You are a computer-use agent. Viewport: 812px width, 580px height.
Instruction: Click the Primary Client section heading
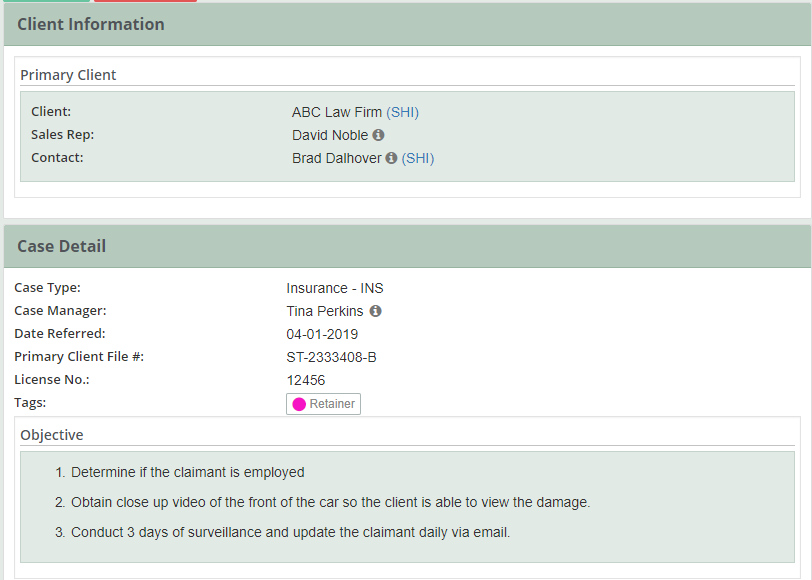68,75
